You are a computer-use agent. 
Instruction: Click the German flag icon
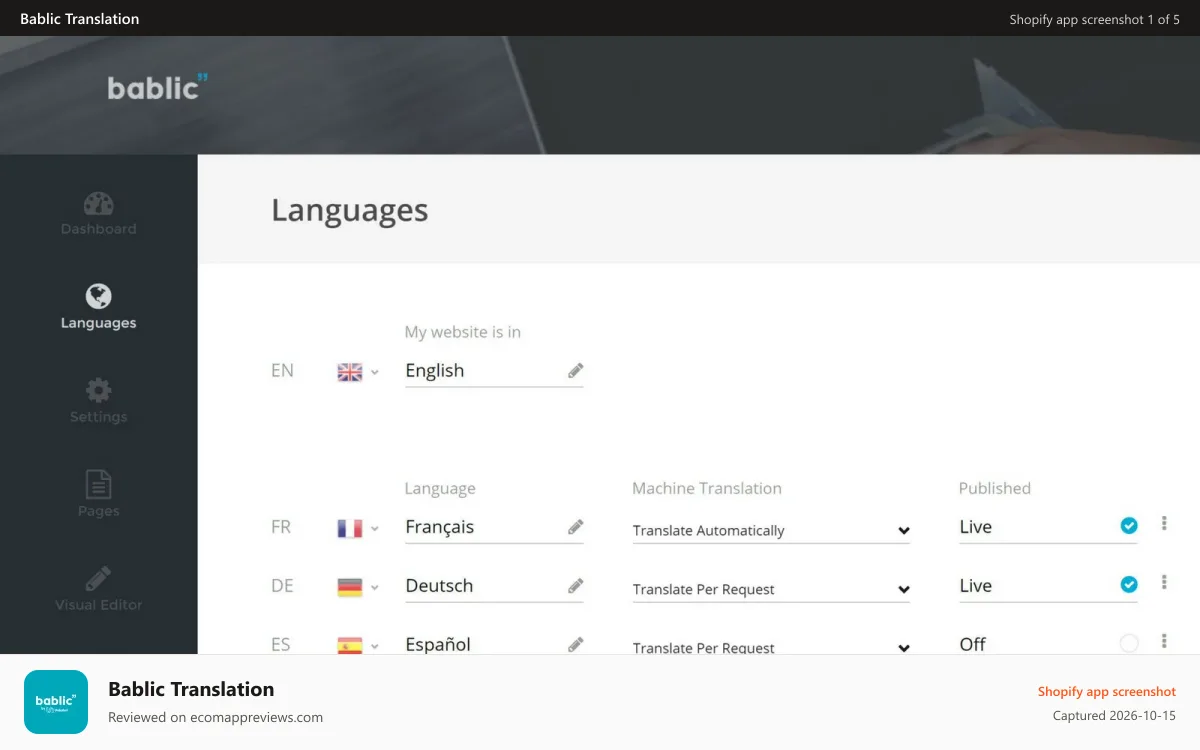coord(350,587)
